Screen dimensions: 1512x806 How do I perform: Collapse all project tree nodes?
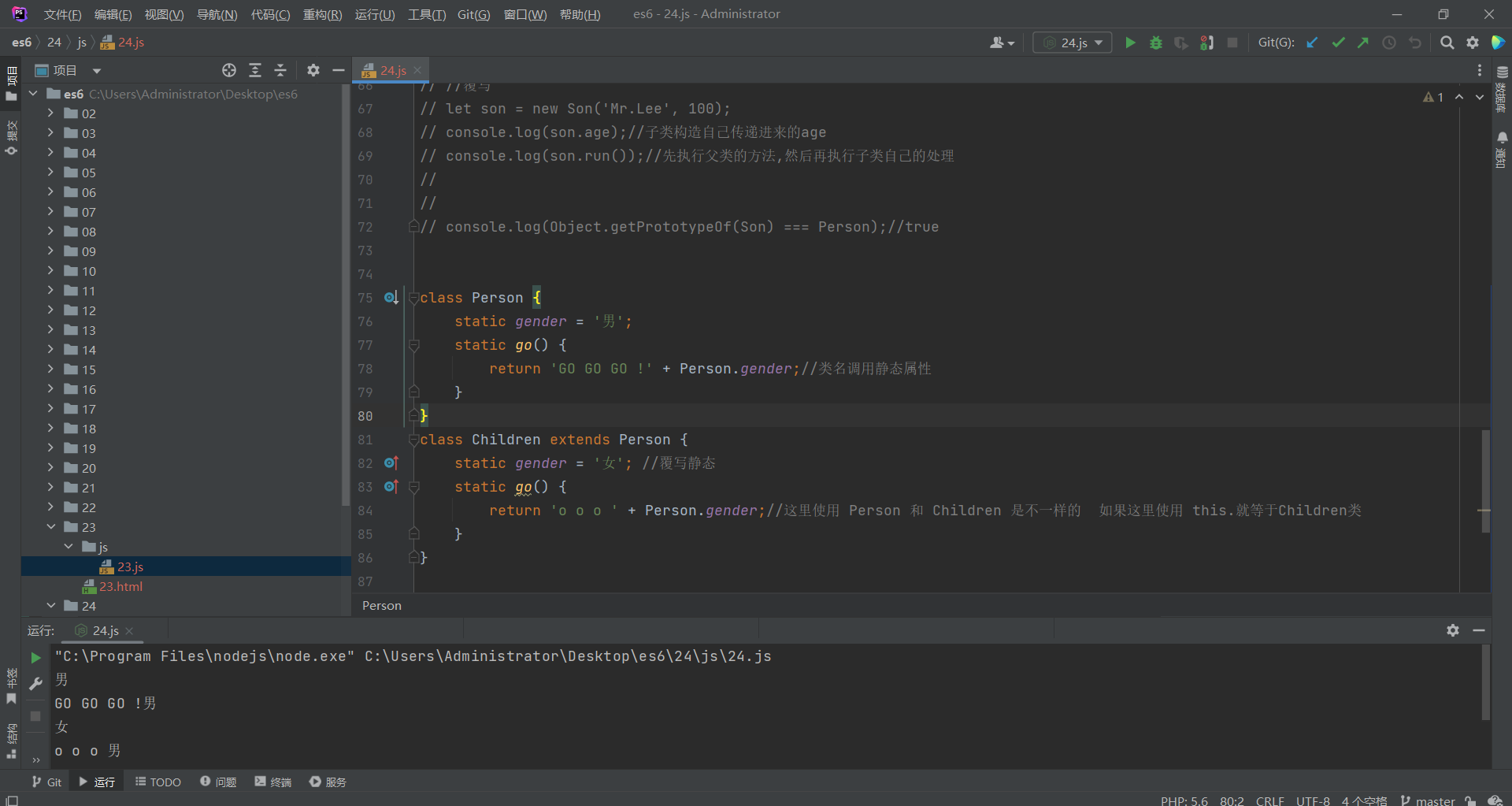pyautogui.click(x=280, y=70)
